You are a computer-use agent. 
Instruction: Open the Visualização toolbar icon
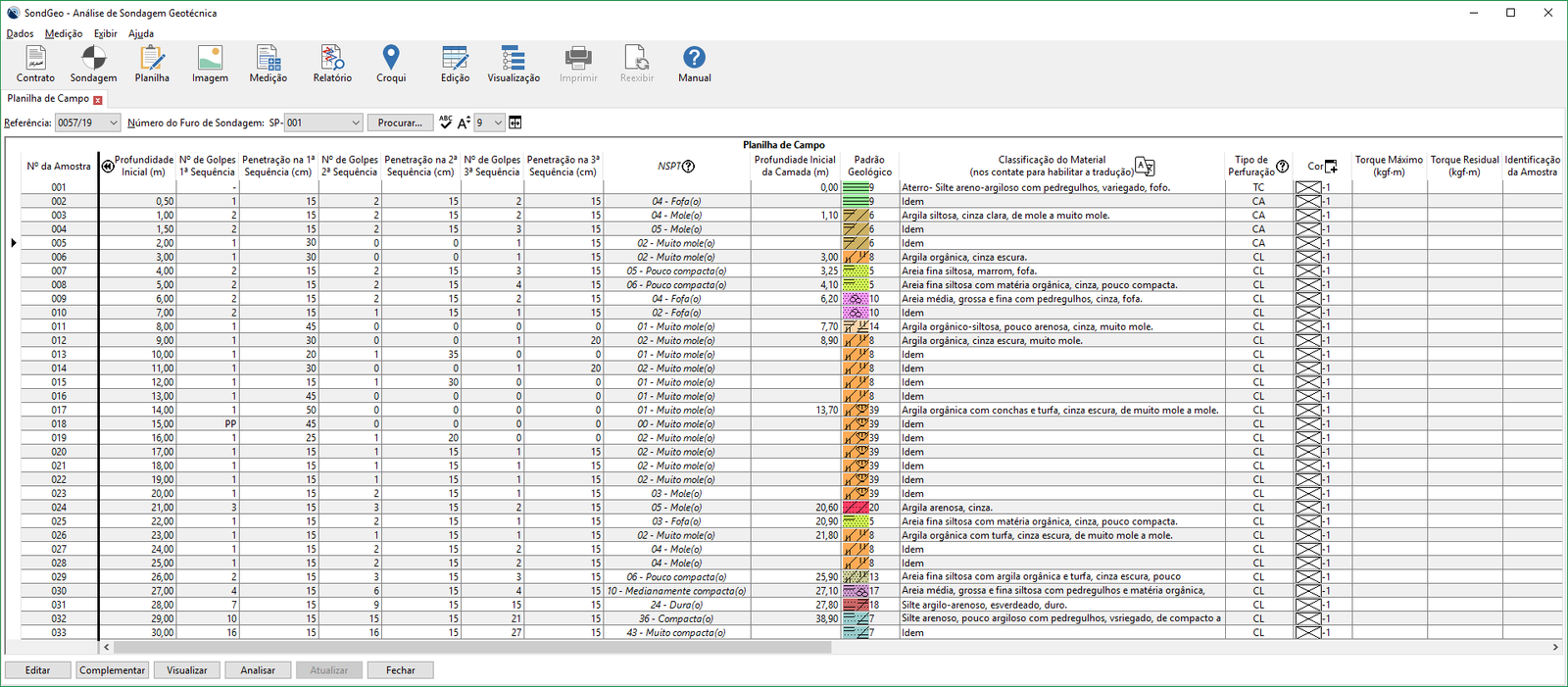(x=514, y=65)
